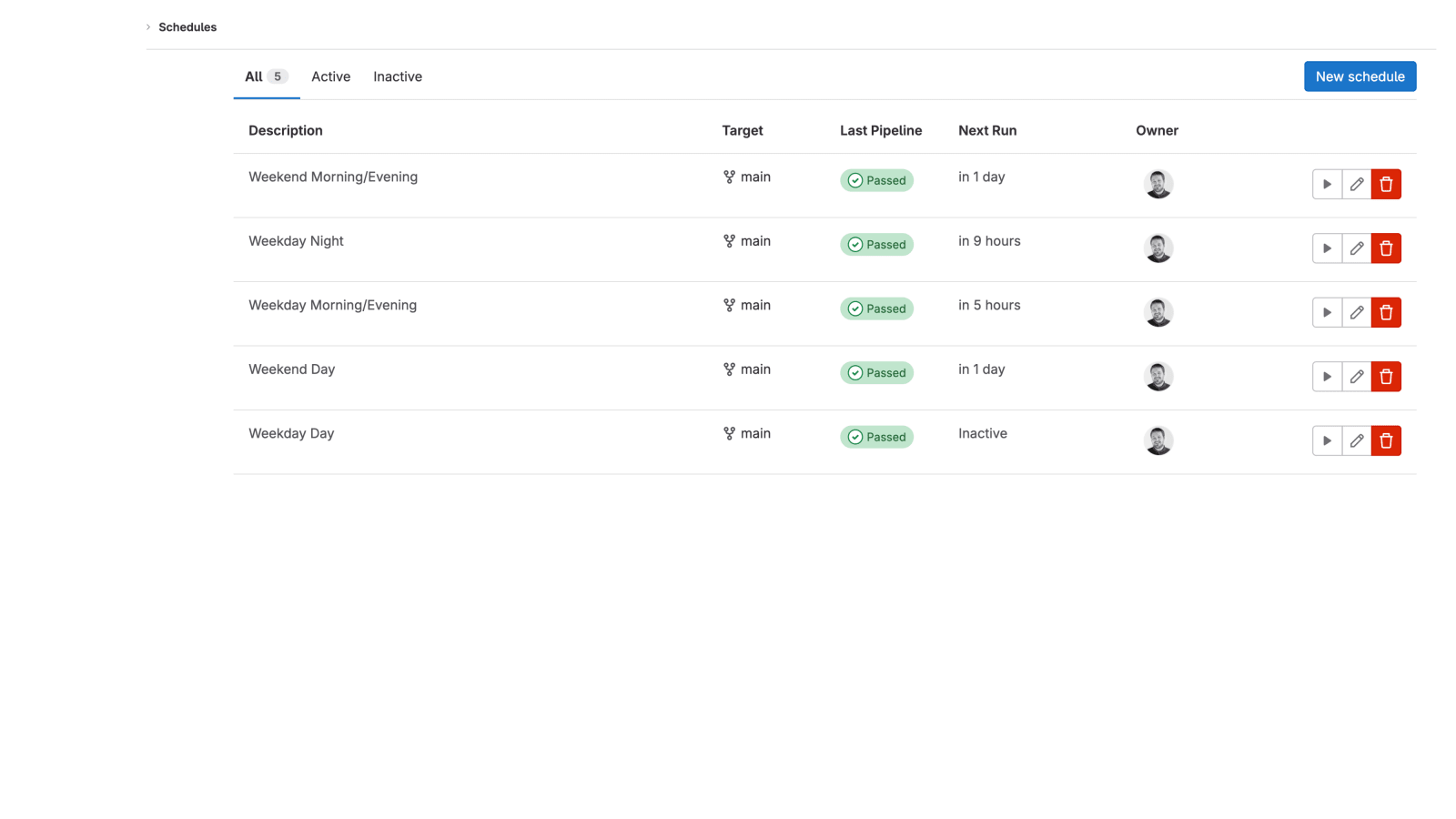The height and width of the screenshot is (819, 1456).
Task: Delete the Weekday Morning/Evening schedule
Action: point(1386,312)
